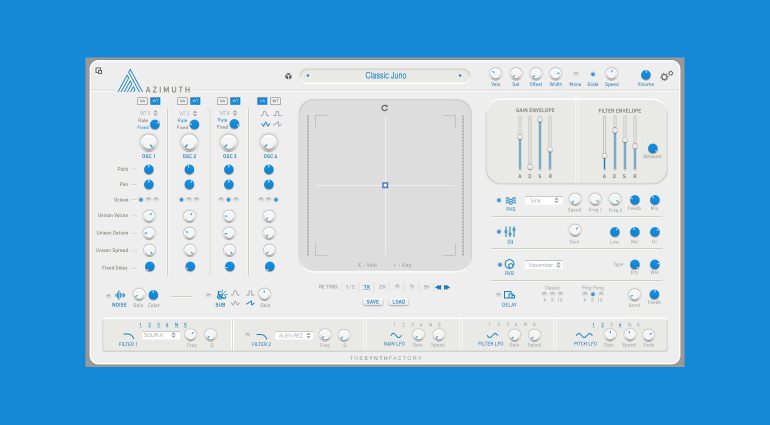Click the phaser PHS waves icon
The width and height of the screenshot is (770, 425).
[x=511, y=200]
